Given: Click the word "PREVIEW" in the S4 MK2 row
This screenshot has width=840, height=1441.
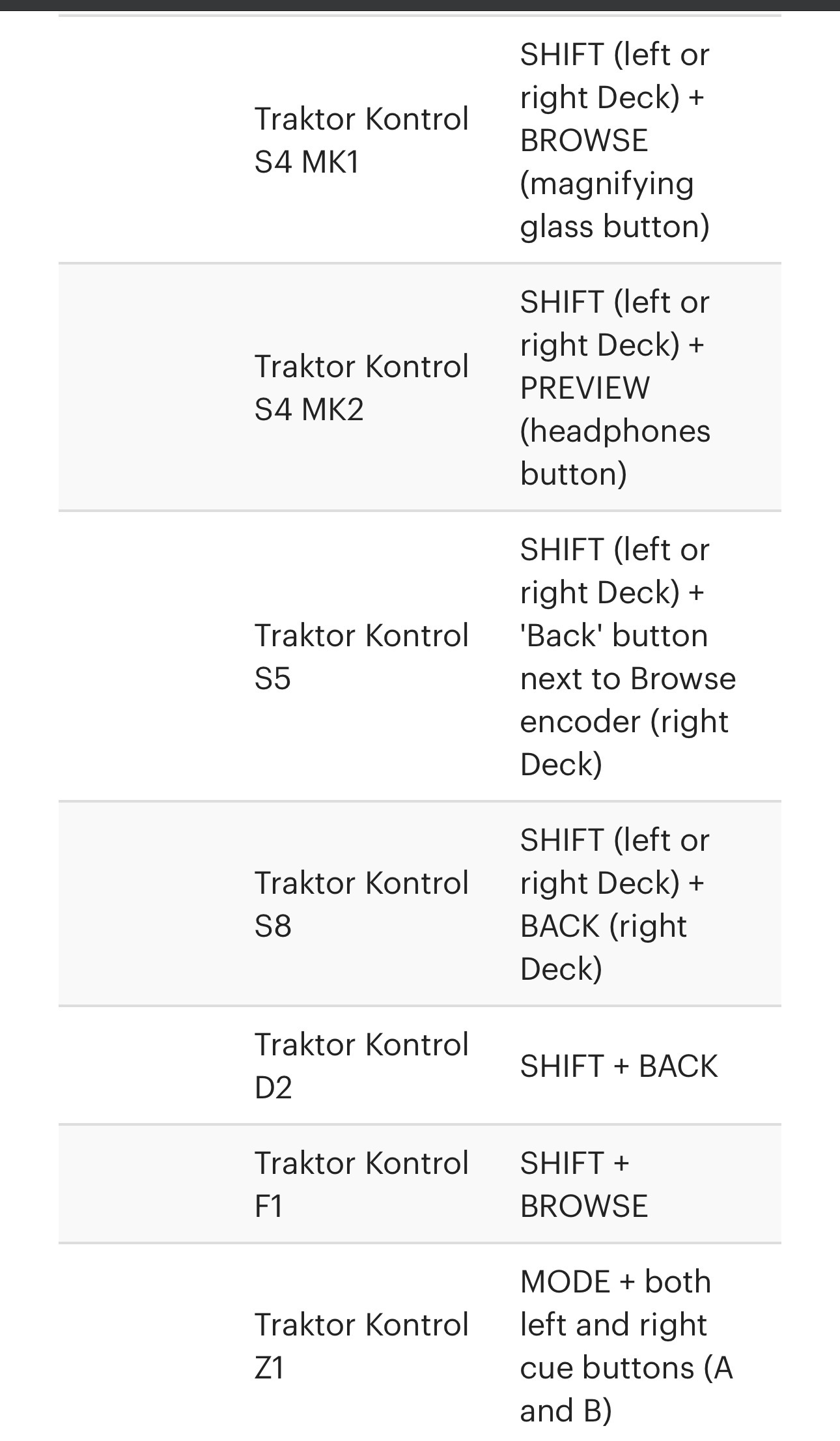Looking at the screenshot, I should click(585, 388).
